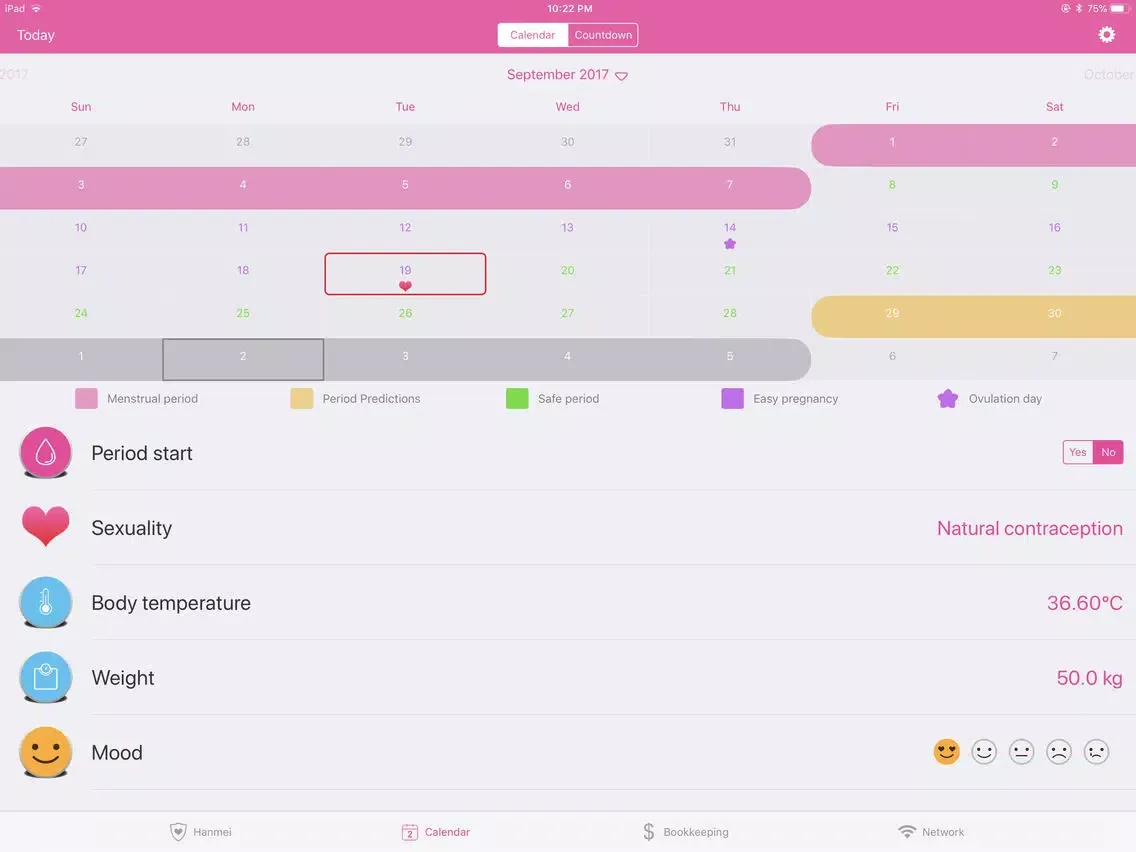
Task: Tap the Period Predictions yellow swatch
Action: tap(301, 398)
